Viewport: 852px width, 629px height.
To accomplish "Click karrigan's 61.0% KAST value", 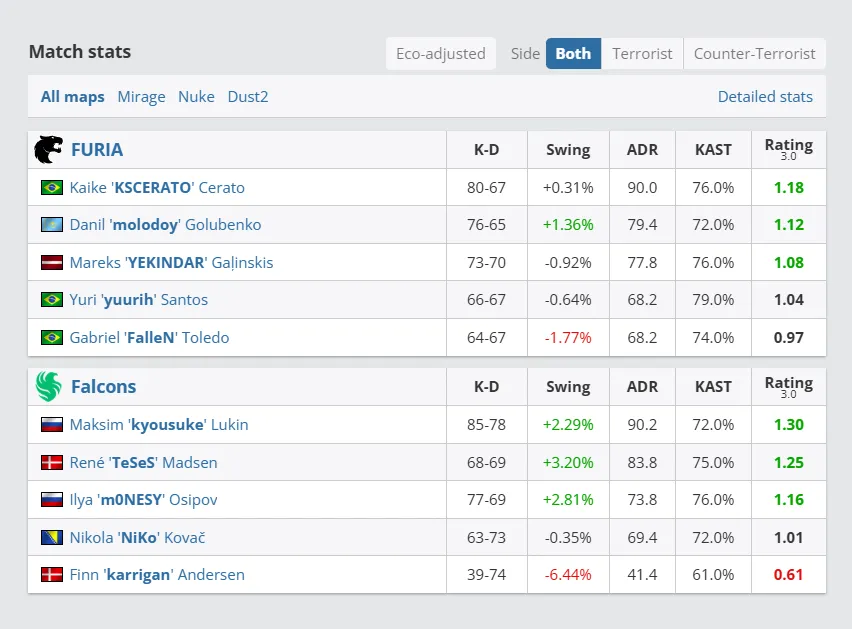I will (x=713, y=574).
